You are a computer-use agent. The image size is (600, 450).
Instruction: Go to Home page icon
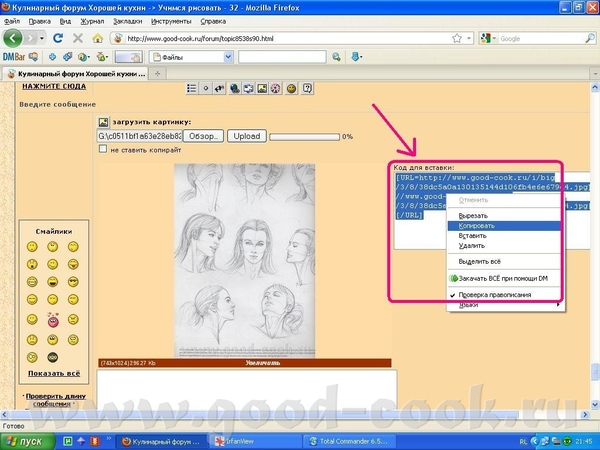tap(98, 38)
